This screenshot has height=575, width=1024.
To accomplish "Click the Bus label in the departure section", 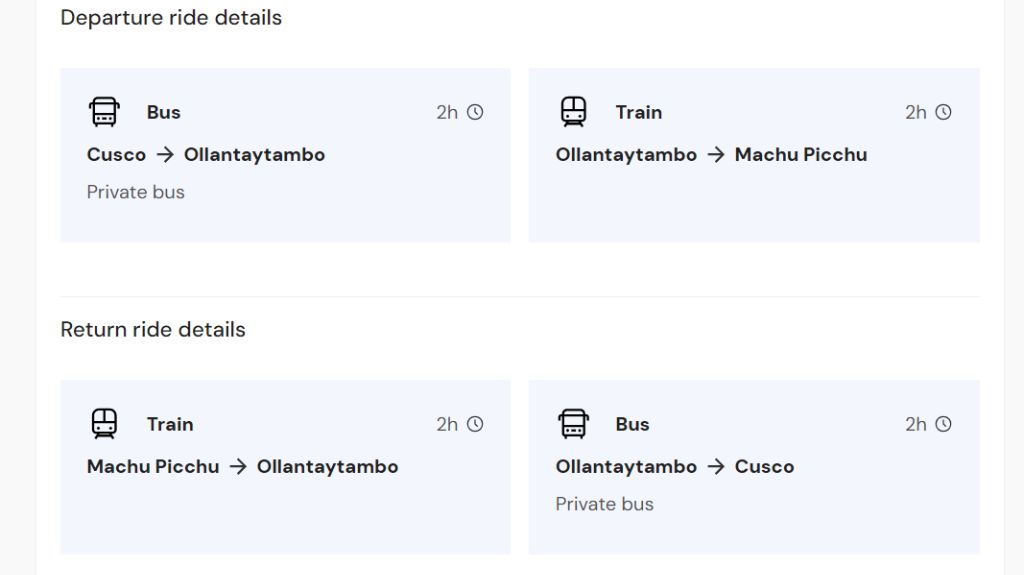I will pos(163,112).
